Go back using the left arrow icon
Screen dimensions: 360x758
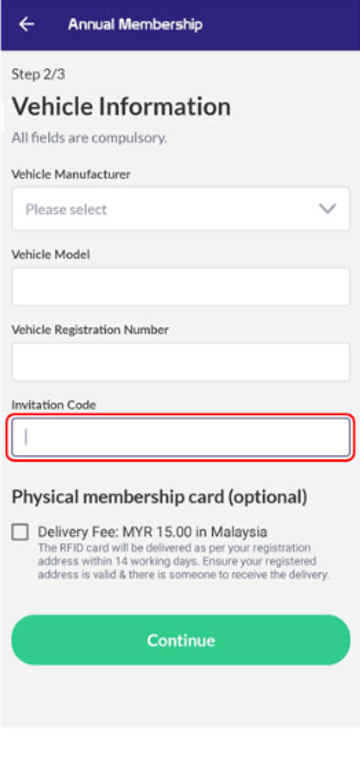[26, 24]
